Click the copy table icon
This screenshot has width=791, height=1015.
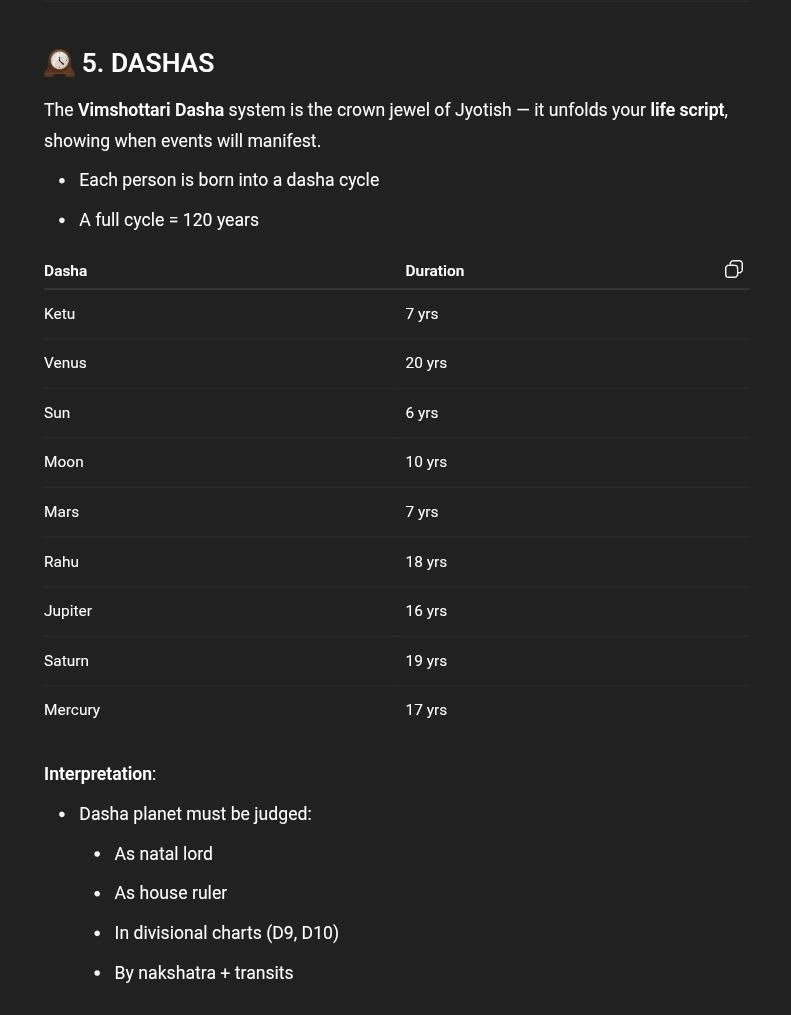[x=733, y=269]
